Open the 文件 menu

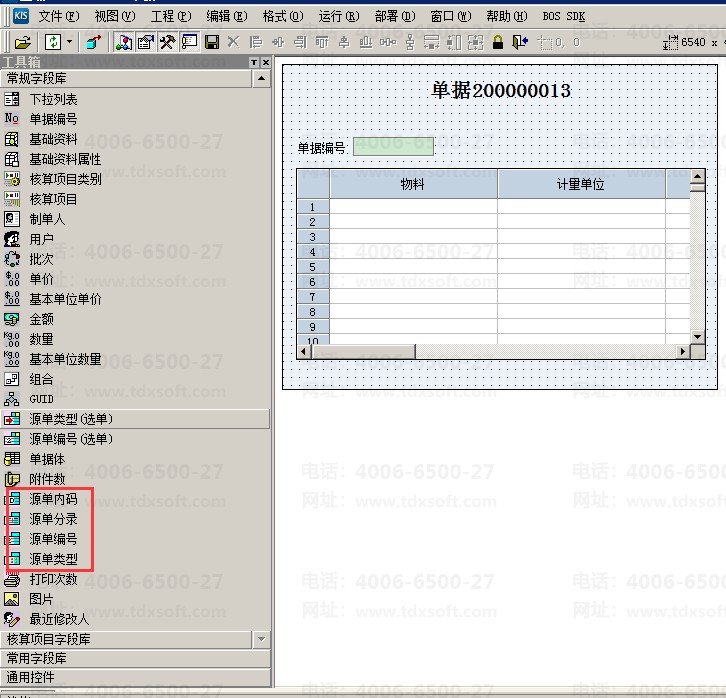click(58, 16)
